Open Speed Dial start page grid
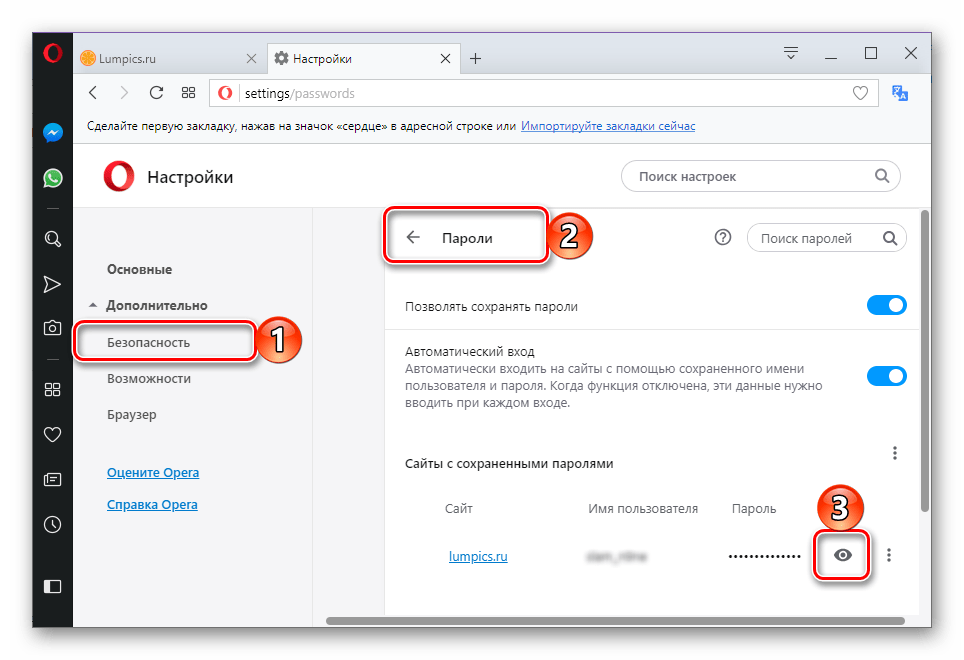The width and height of the screenshot is (964, 660). pyautogui.click(x=188, y=93)
